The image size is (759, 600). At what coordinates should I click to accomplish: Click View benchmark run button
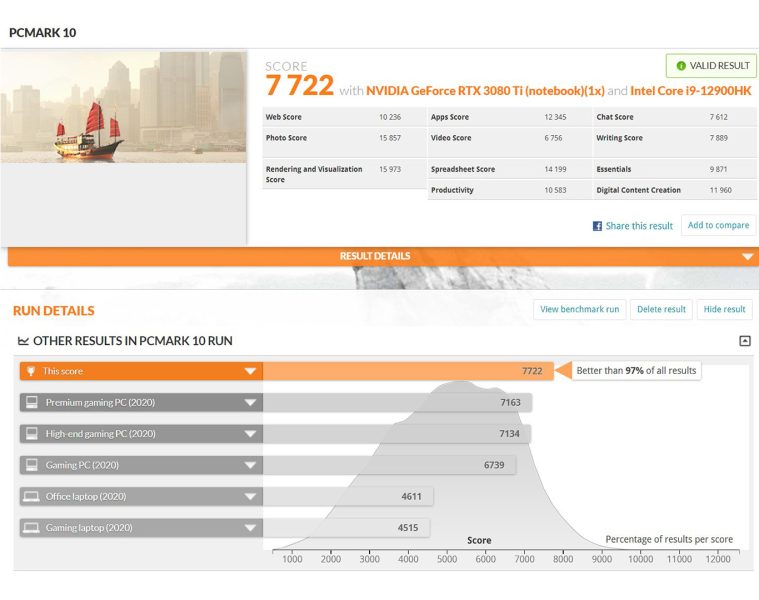pyautogui.click(x=579, y=309)
